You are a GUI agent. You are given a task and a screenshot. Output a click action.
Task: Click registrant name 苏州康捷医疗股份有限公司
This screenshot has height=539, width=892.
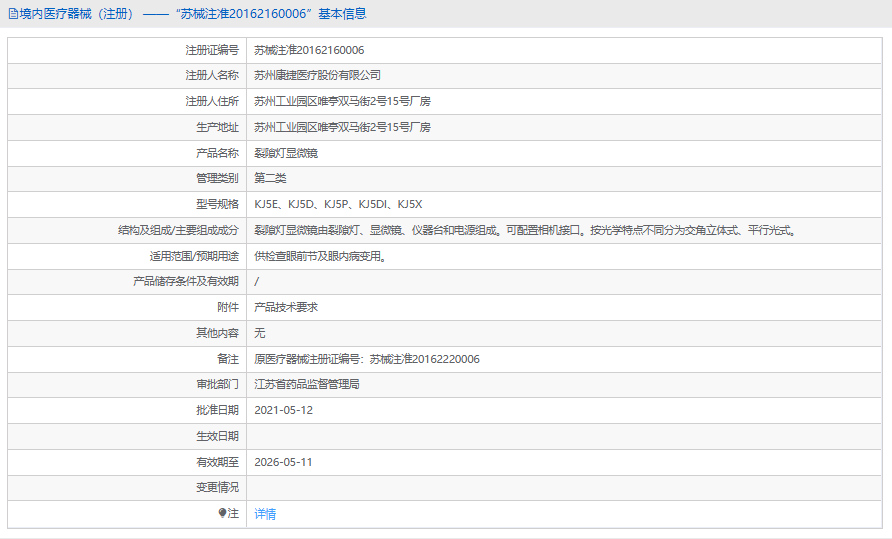317,75
